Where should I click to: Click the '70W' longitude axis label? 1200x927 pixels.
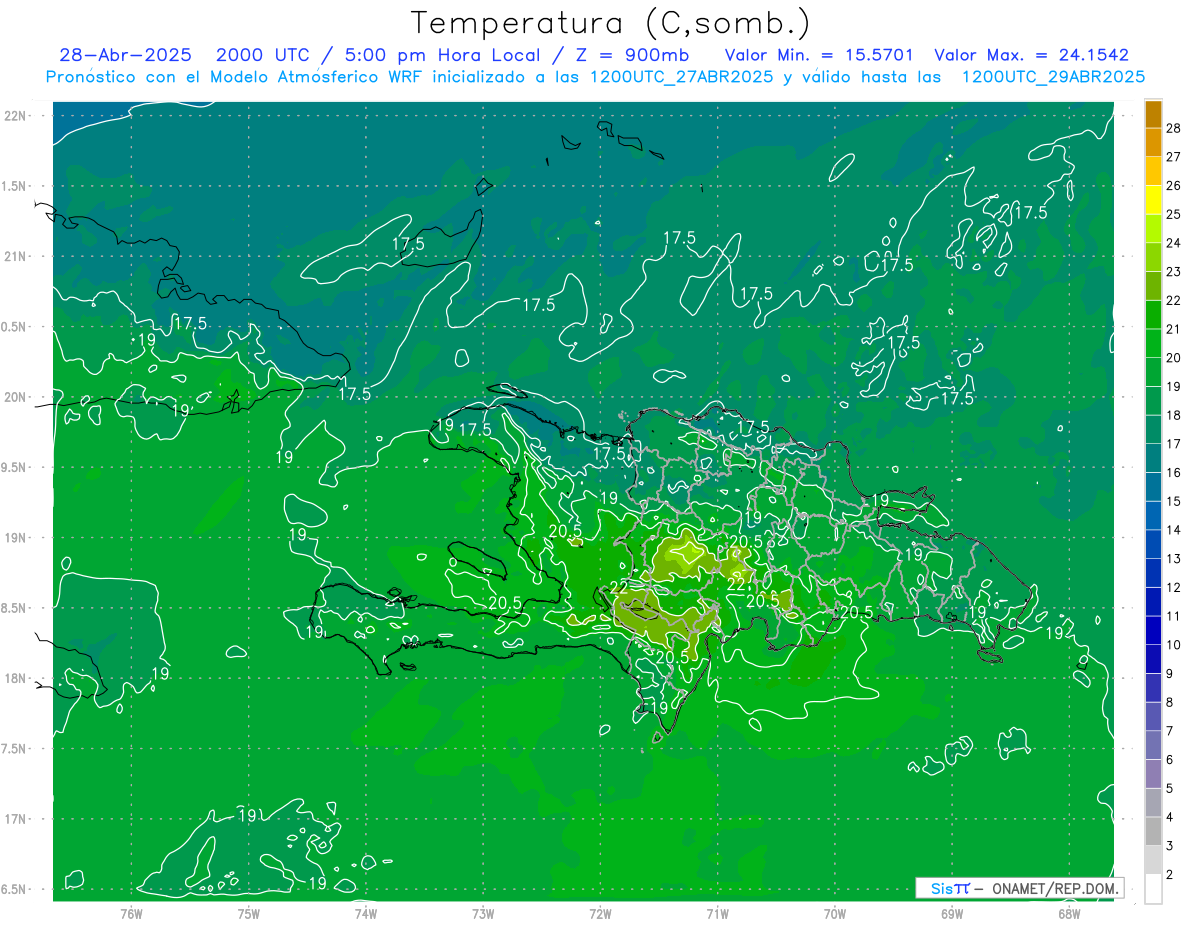pyautogui.click(x=835, y=913)
